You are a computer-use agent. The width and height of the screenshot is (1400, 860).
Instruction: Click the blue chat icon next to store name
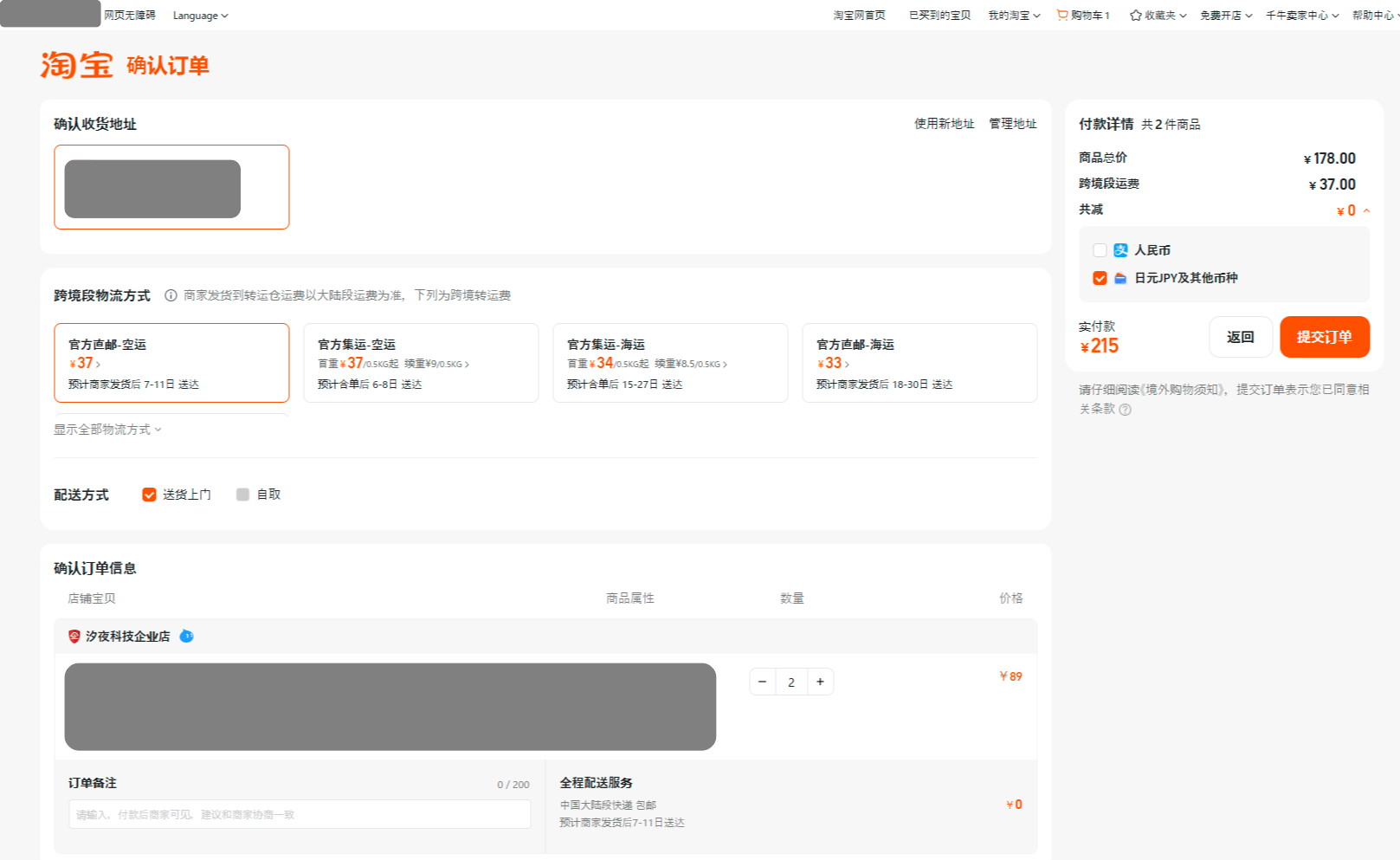pyautogui.click(x=186, y=637)
